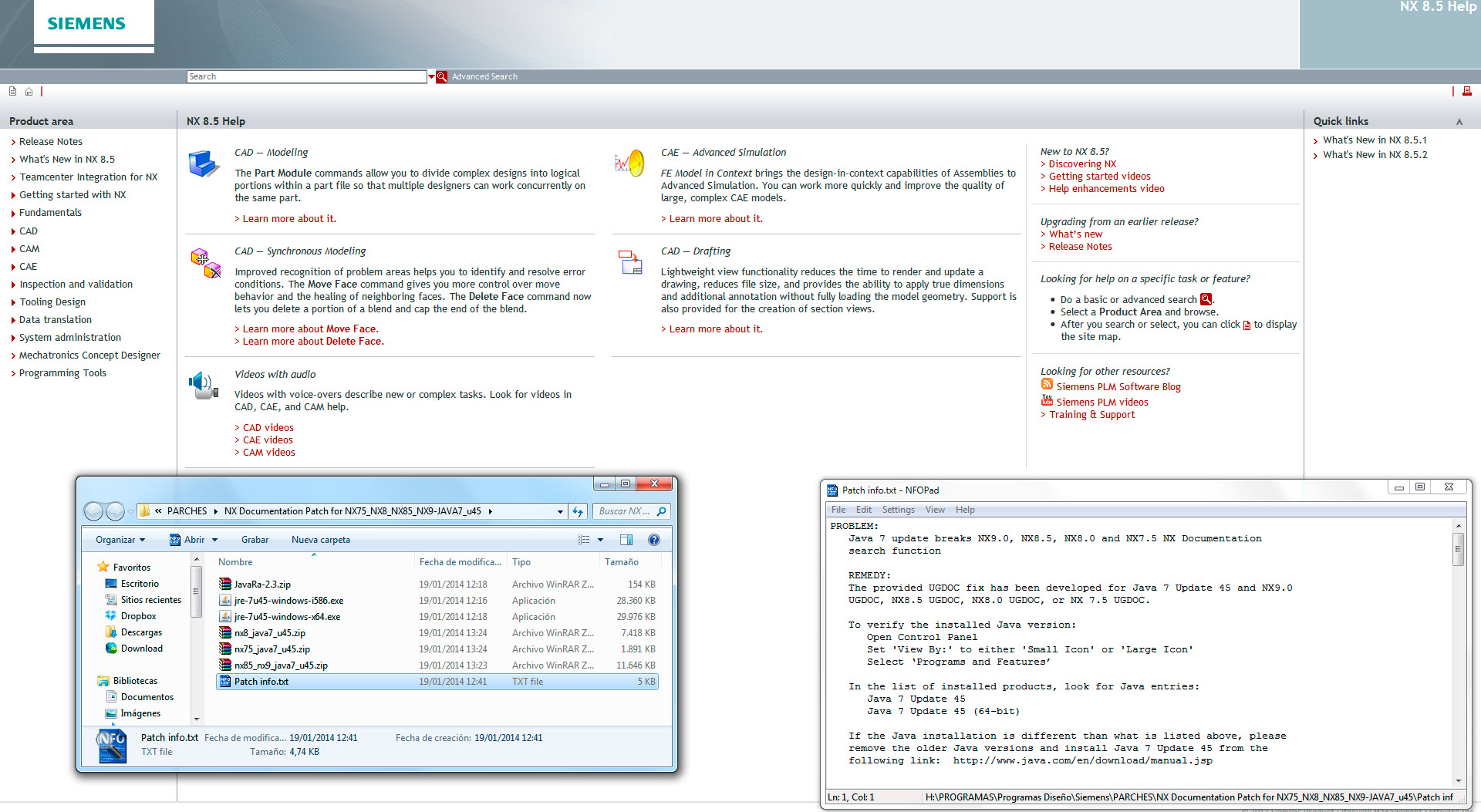Open the Organizar dropdown menu in Explorer

(x=120, y=540)
